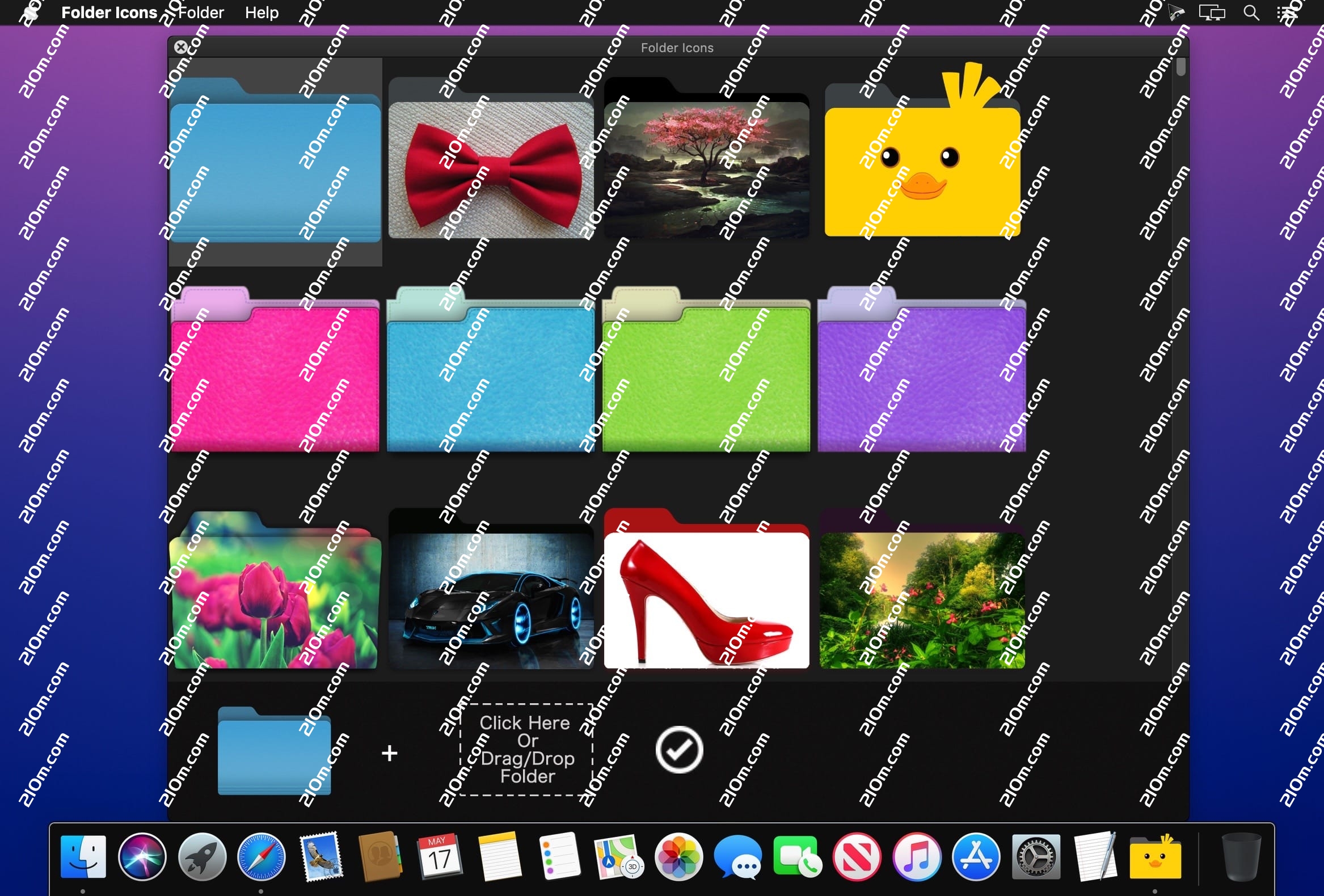
Task: Select the green garden landscape folder icon
Action: coord(922,590)
